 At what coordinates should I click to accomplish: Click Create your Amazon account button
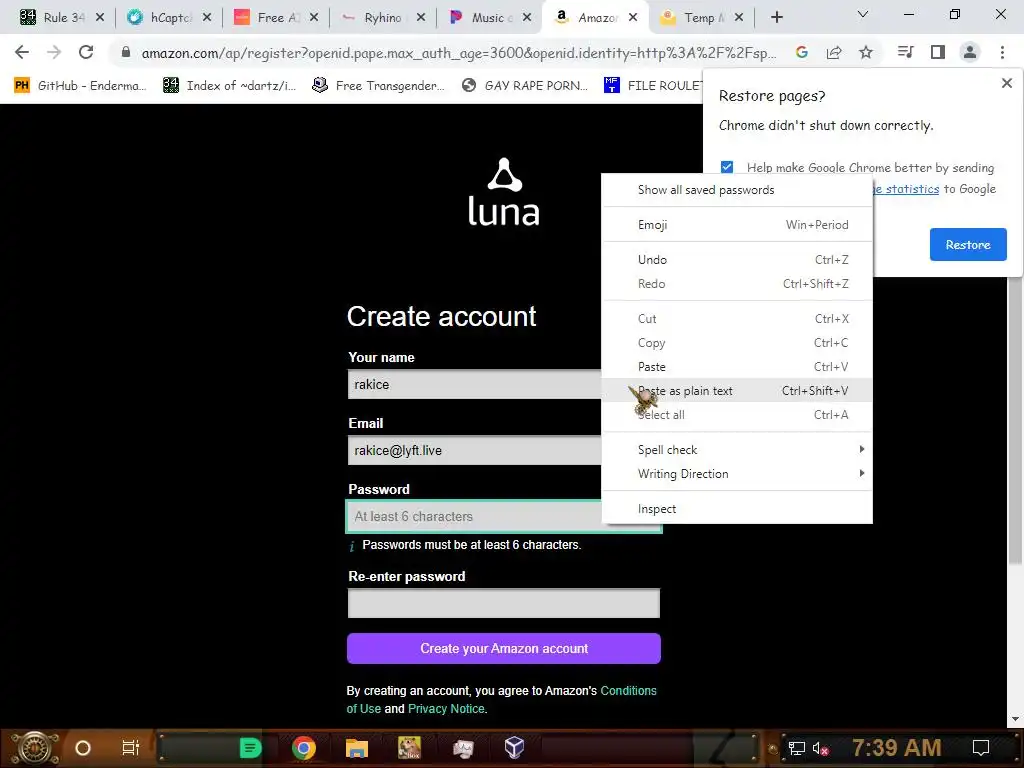(x=504, y=648)
